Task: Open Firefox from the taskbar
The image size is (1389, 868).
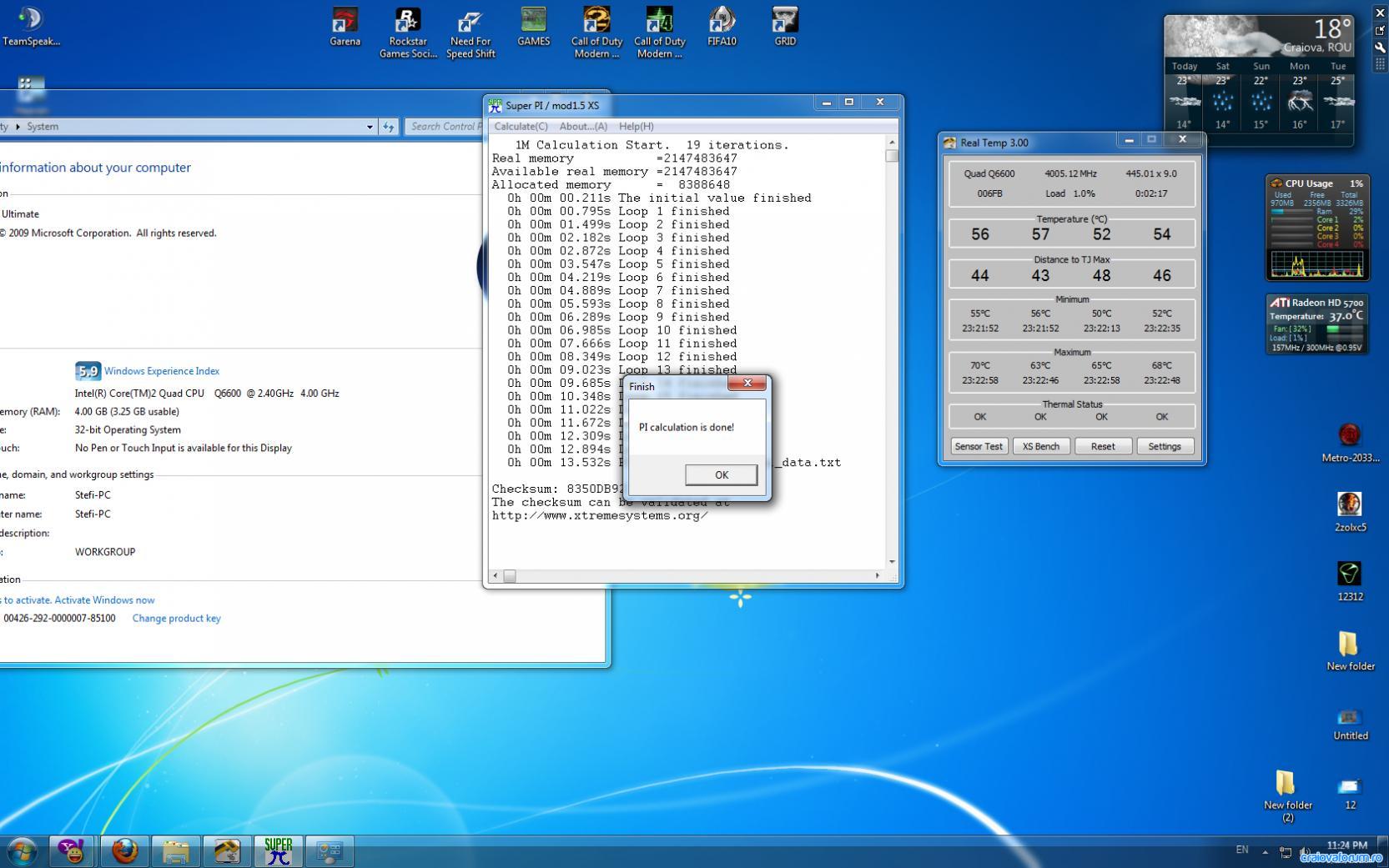Action: (x=124, y=851)
